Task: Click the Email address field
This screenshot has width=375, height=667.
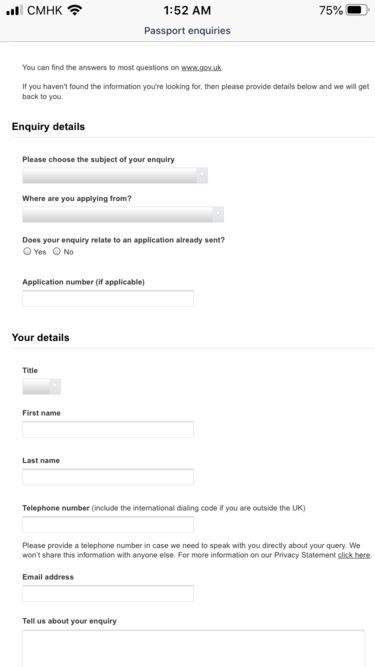Action: (x=108, y=593)
